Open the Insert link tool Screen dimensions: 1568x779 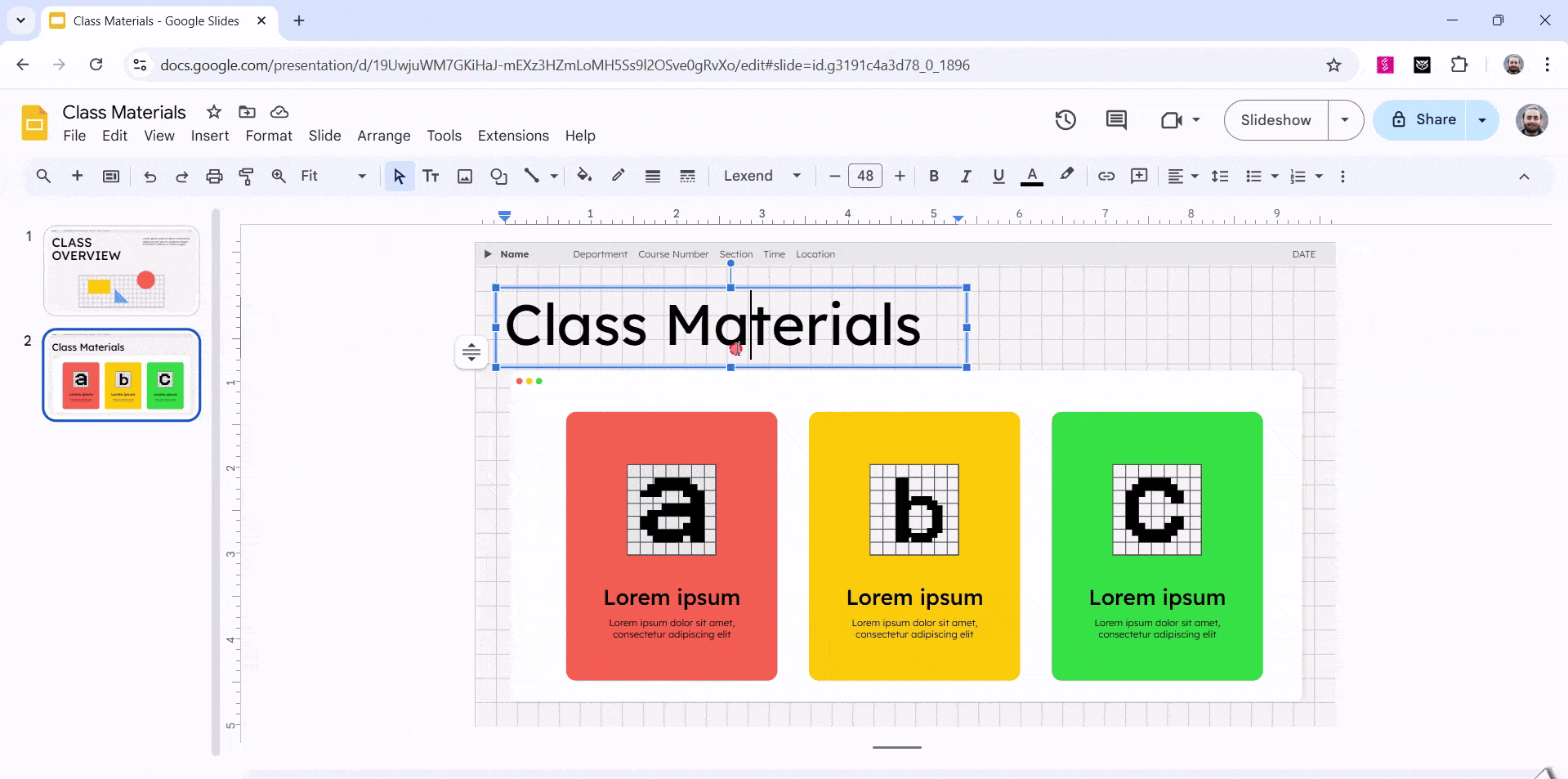pyautogui.click(x=1106, y=176)
